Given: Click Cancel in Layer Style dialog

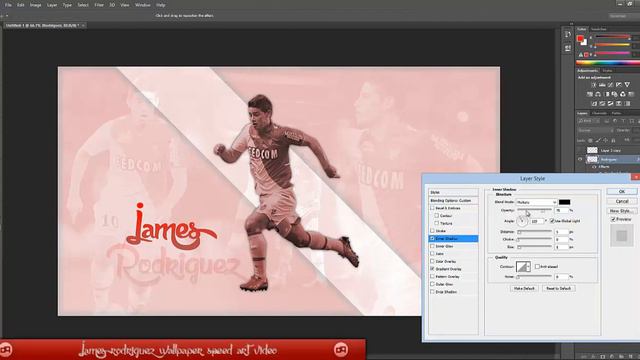Looking at the screenshot, I should point(622,201).
